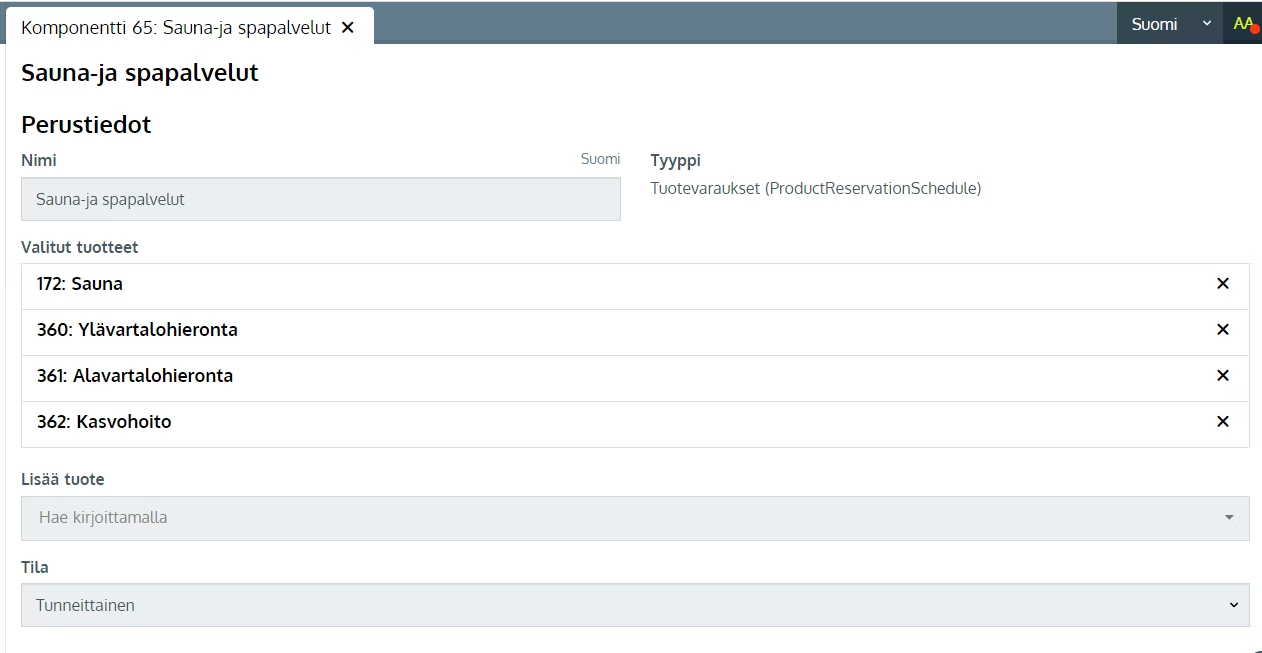
Task: Select the 361: Alavartalohieronta row text
Action: click(135, 376)
